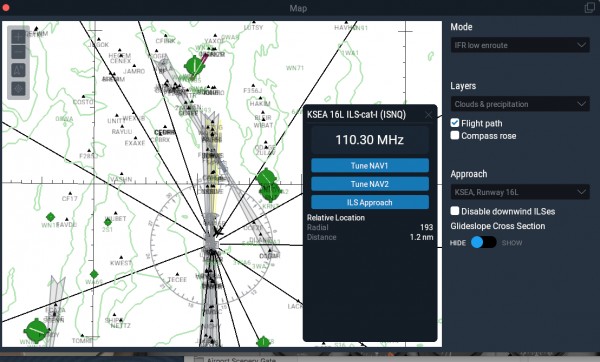Screen dimensions: 600x362
Task: Check Disable downwind ILSes
Action: click(x=455, y=211)
